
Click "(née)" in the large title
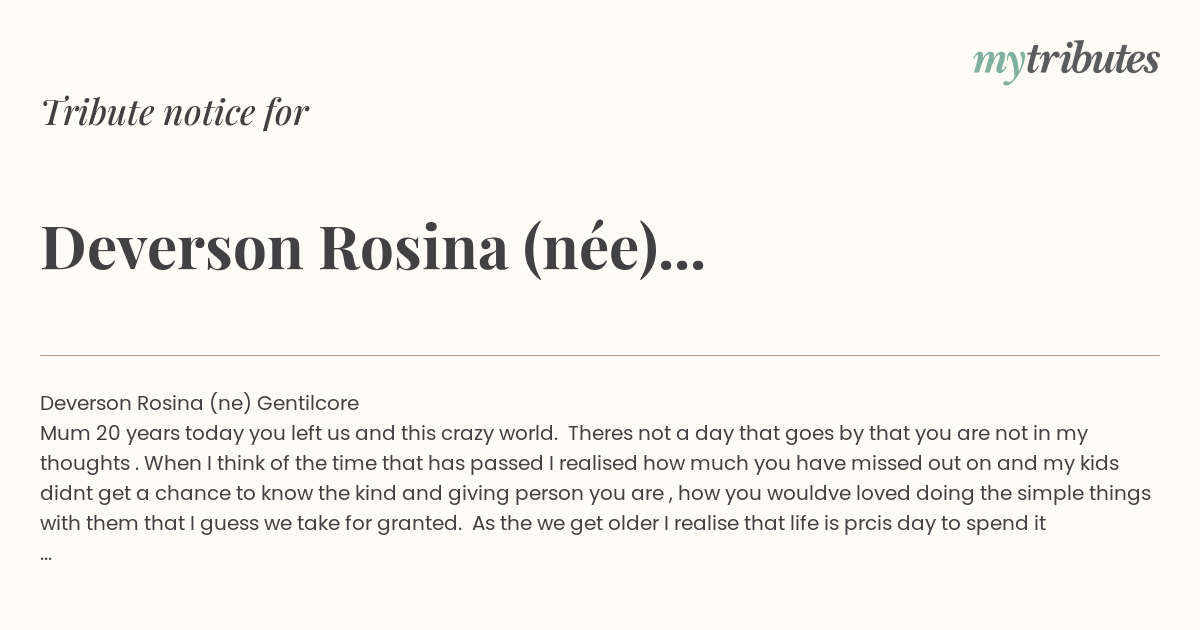coord(590,249)
